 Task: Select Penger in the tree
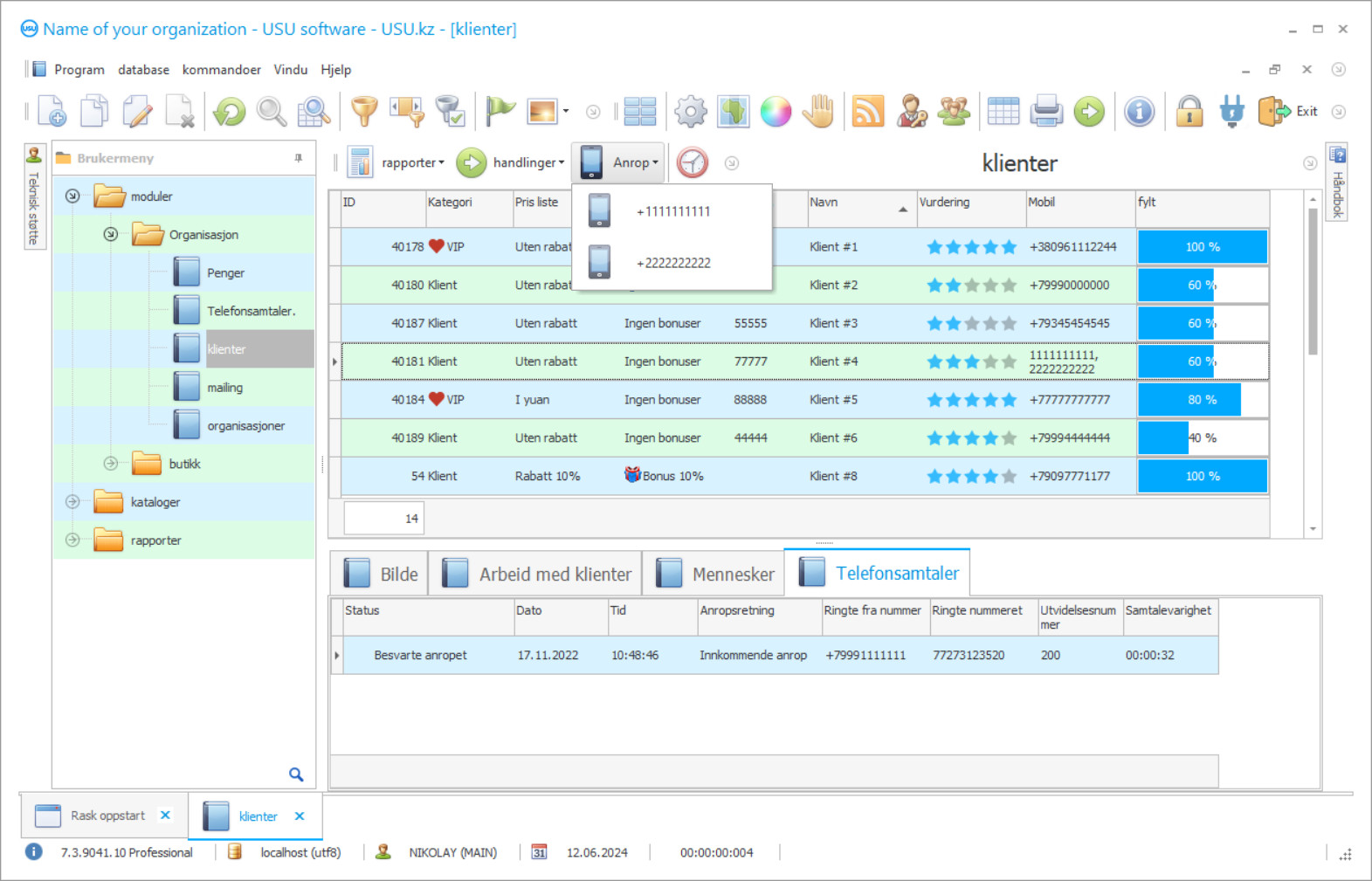(225, 273)
